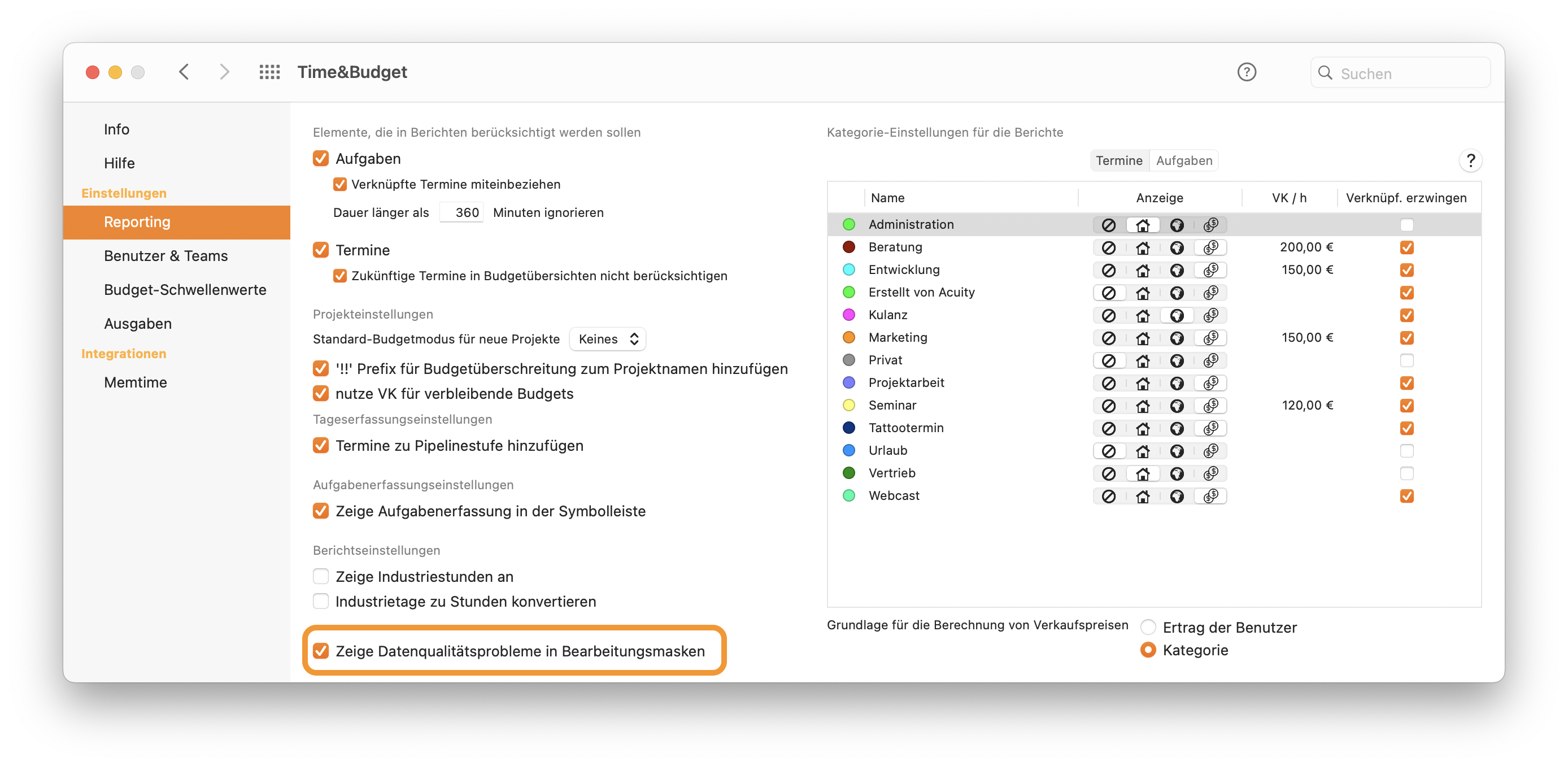1568x766 pixels.
Task: Set Urlaub display to the none icon
Action: point(1108,451)
